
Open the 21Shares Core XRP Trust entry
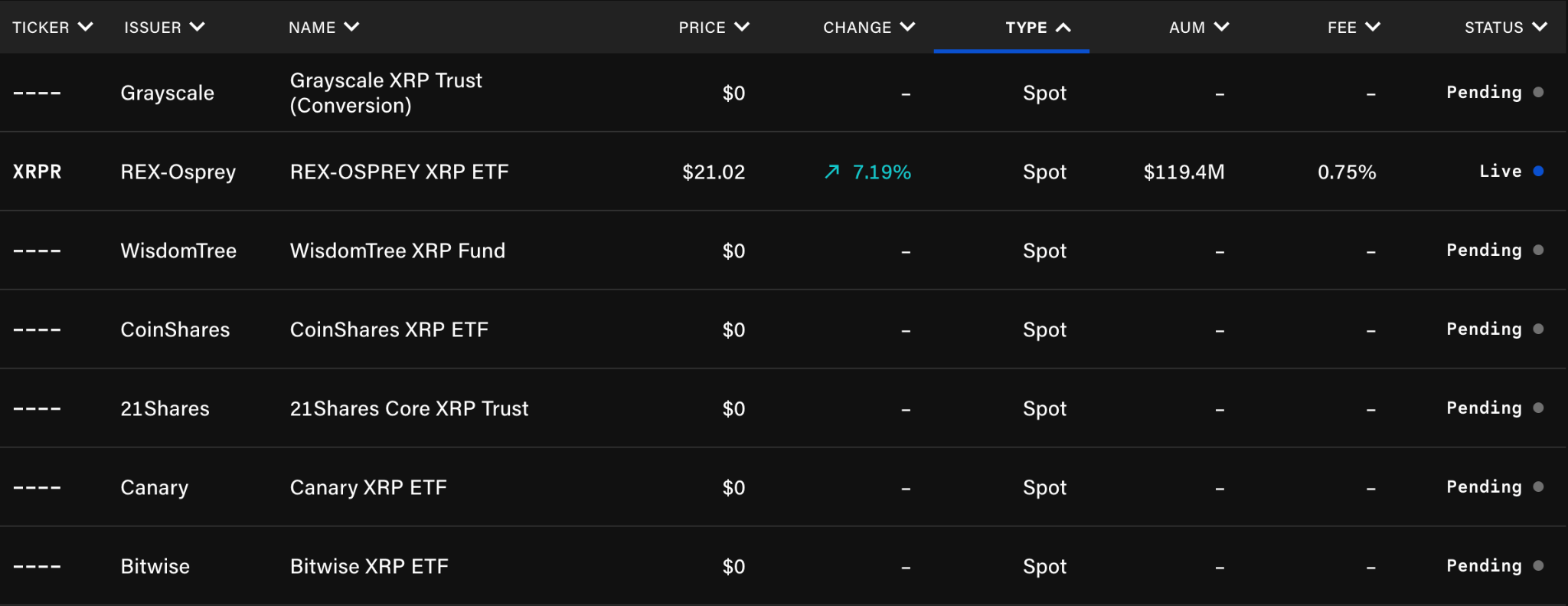coord(409,408)
